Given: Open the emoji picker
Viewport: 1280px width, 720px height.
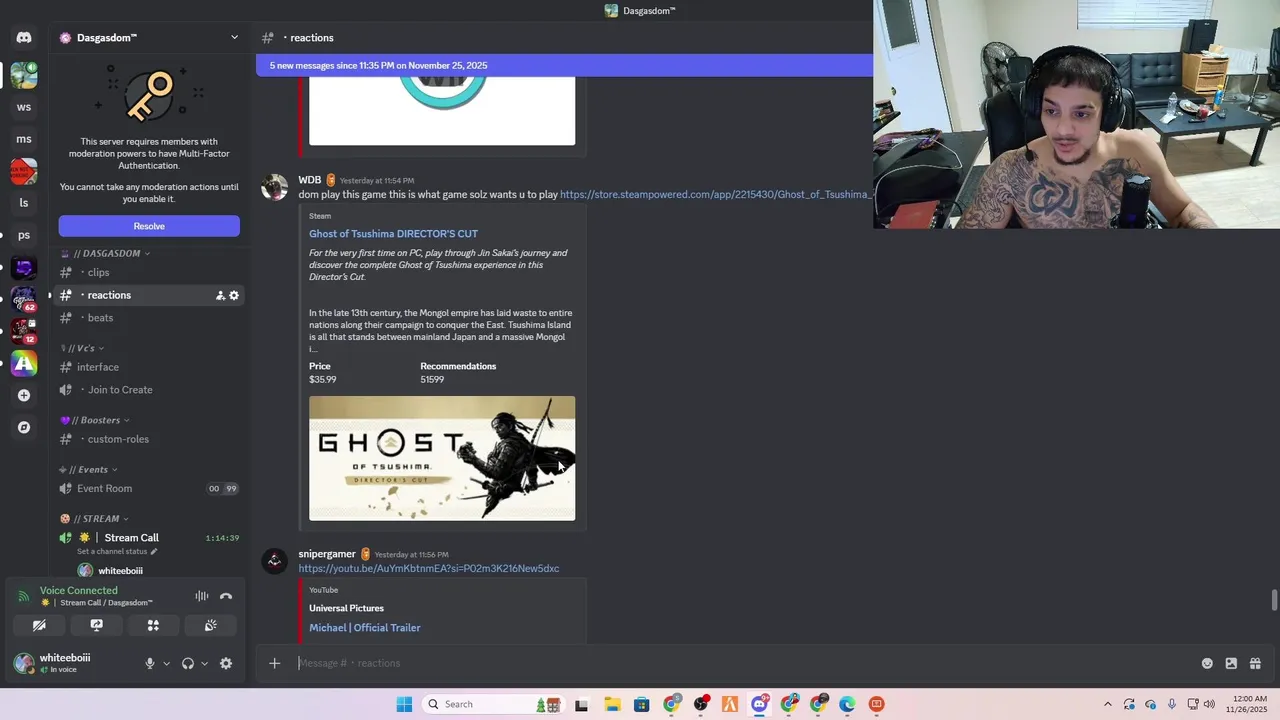Looking at the screenshot, I should (x=1207, y=663).
